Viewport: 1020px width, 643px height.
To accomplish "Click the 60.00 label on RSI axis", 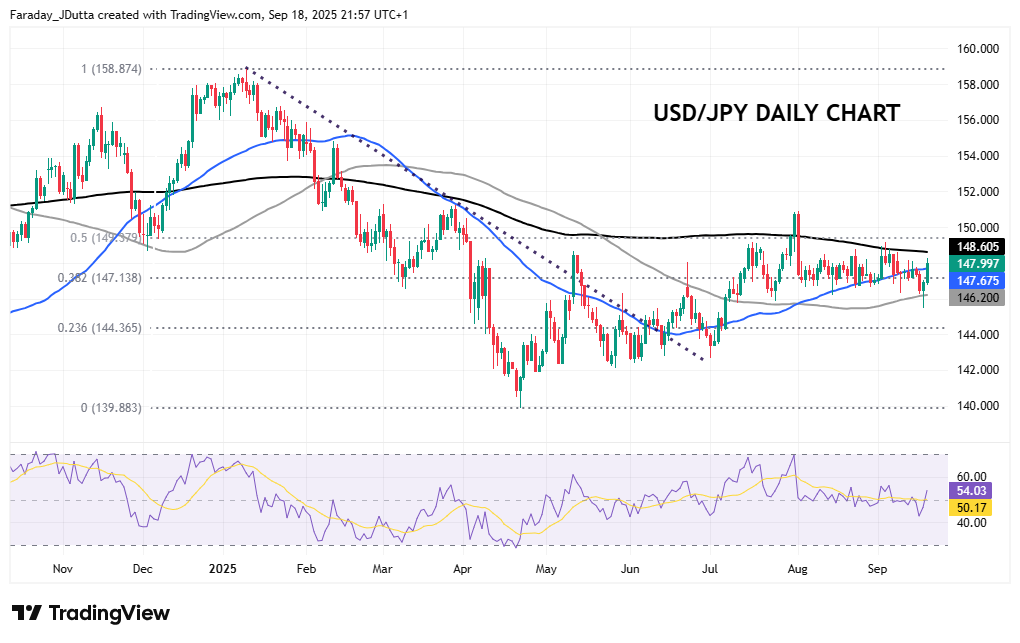I will [973, 476].
